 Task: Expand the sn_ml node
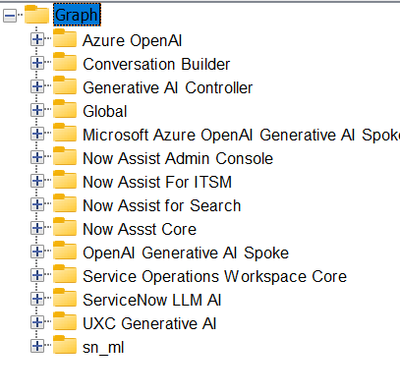37,347
